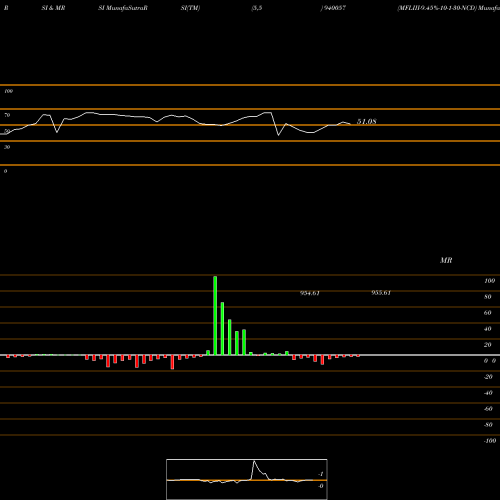The height and width of the screenshot is (500, 500).
Task: Click the MR axis label 40
Action: [x=488, y=329]
